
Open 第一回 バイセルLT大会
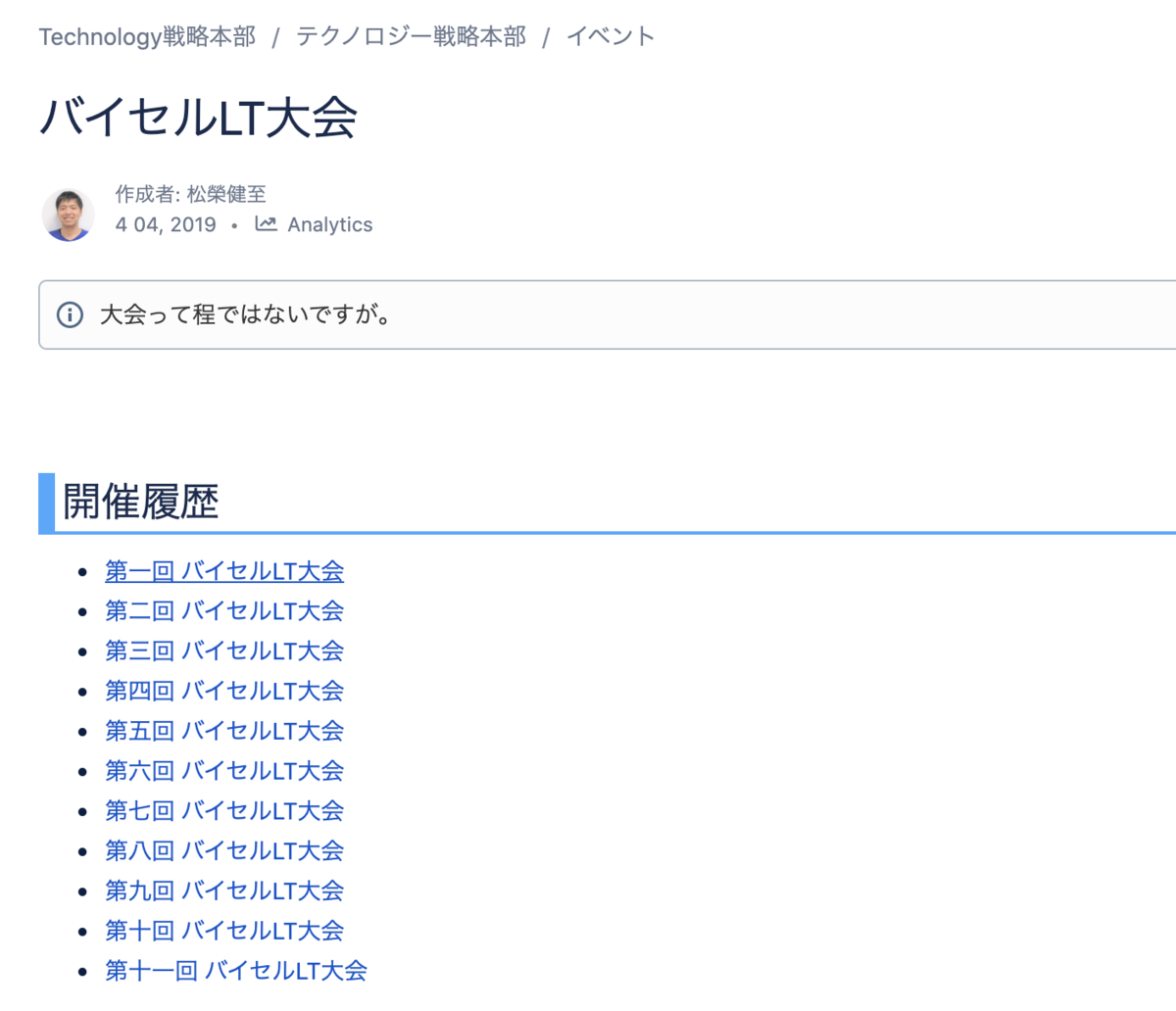click(224, 570)
